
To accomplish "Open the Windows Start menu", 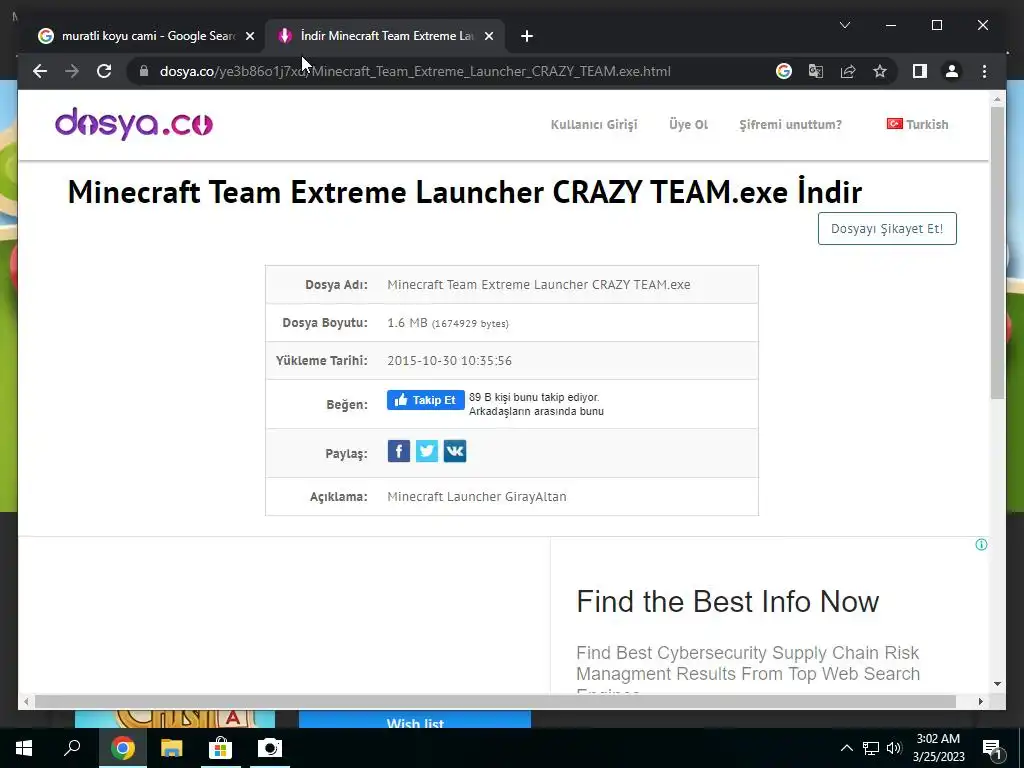I will [24, 748].
